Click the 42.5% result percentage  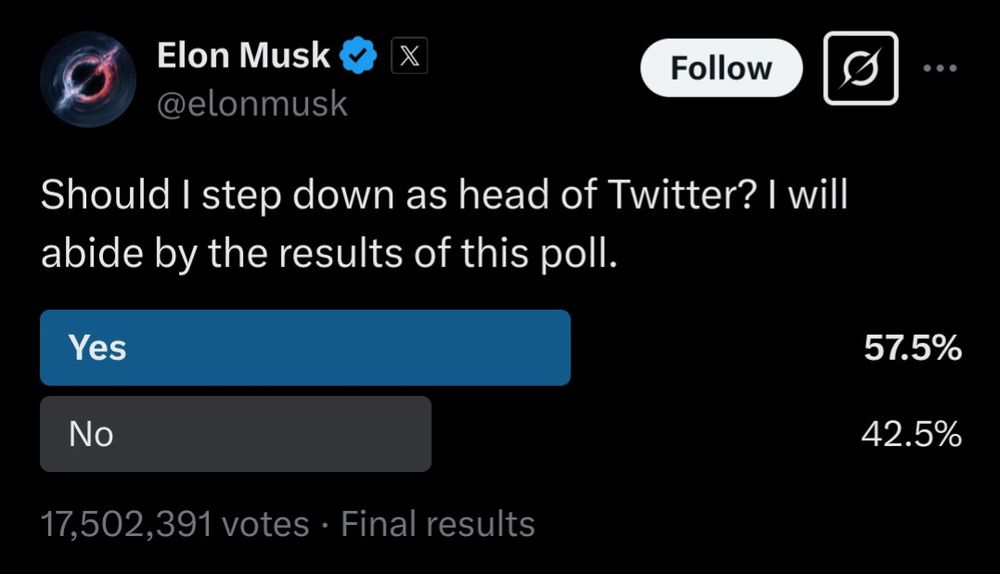click(911, 434)
